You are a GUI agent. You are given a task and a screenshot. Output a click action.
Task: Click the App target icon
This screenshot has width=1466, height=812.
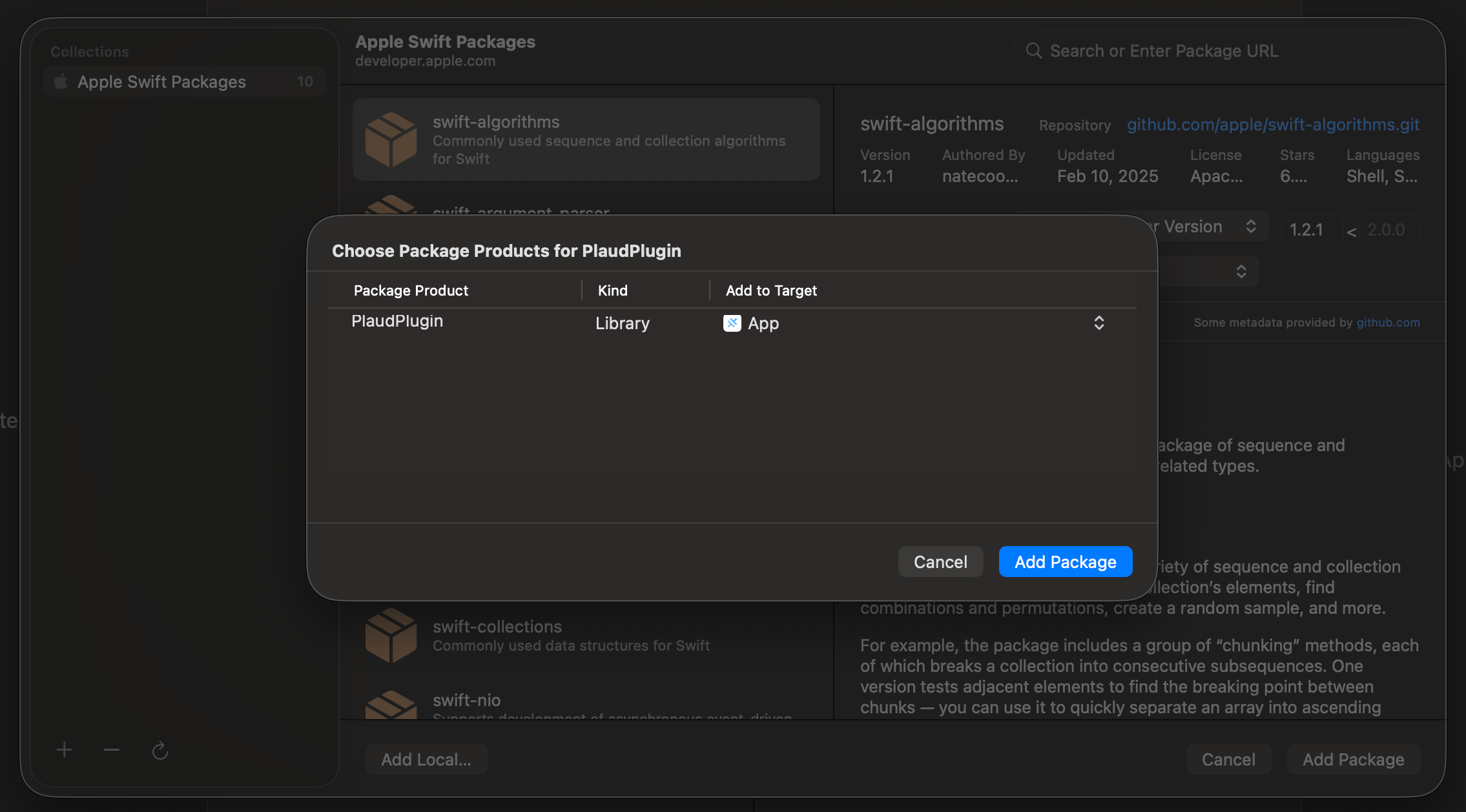tap(732, 323)
